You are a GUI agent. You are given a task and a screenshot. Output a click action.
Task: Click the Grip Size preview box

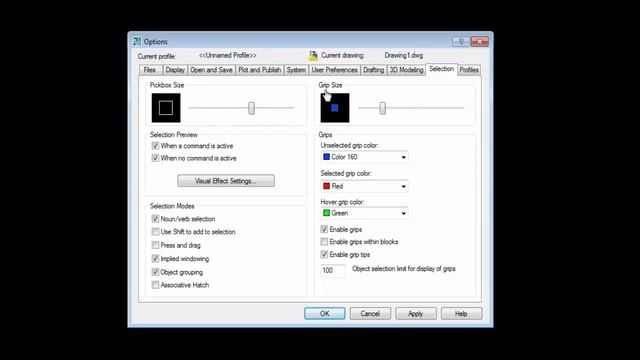click(335, 108)
